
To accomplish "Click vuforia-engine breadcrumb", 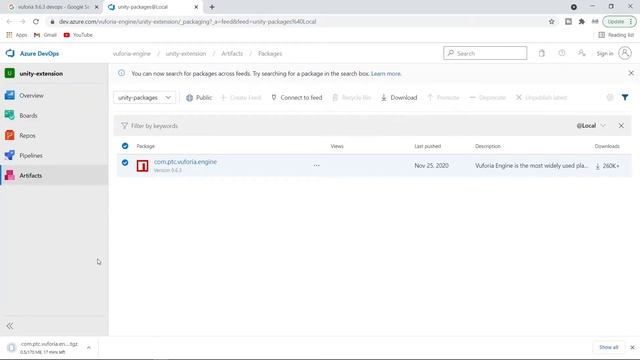I will [x=131, y=53].
